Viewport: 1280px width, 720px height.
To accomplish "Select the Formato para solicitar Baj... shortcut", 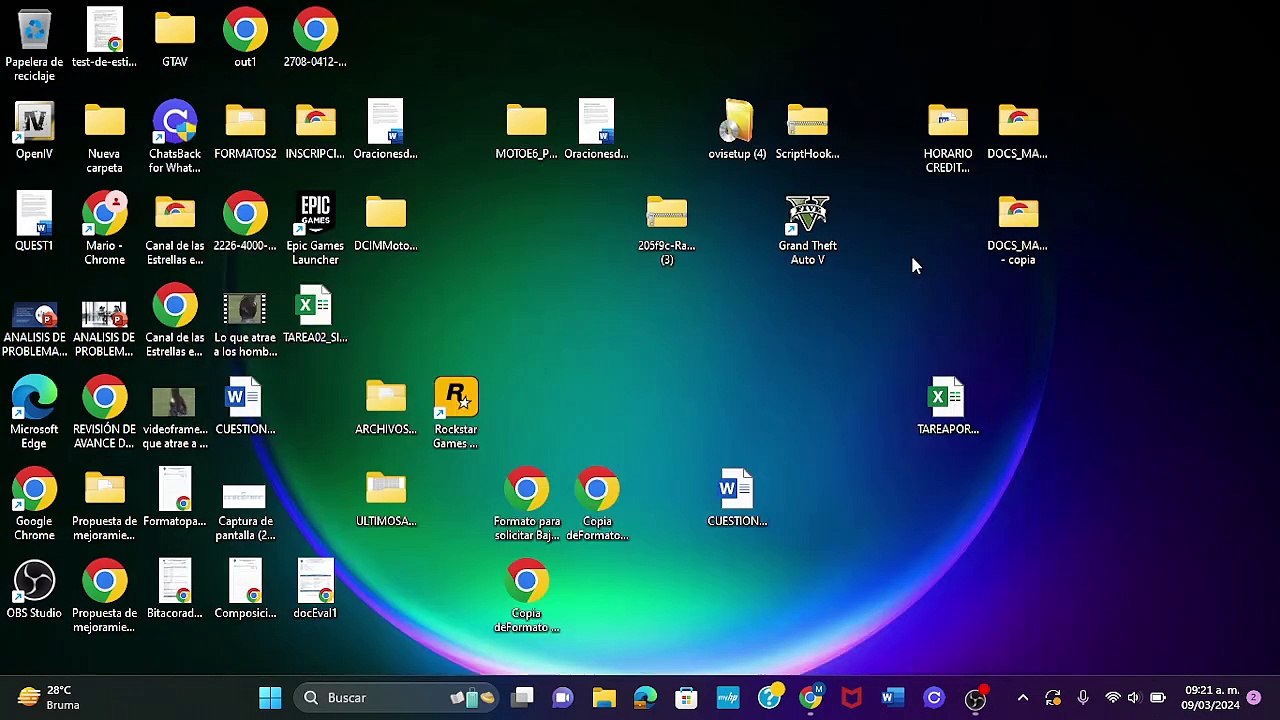I will (x=526, y=506).
